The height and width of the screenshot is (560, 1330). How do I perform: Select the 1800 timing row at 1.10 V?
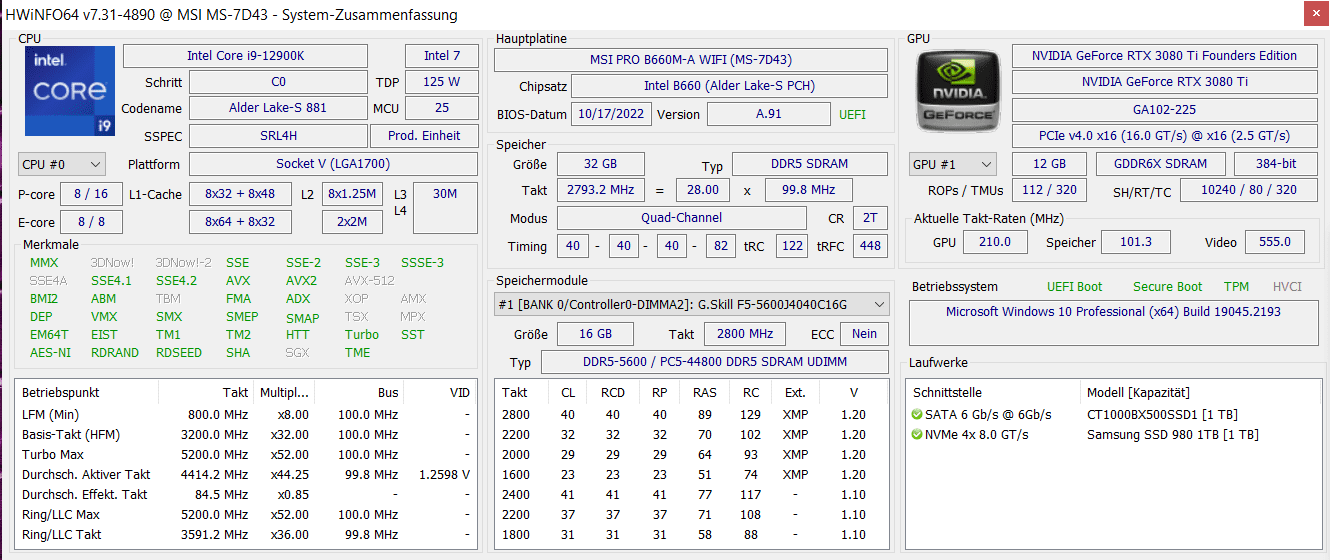tap(692, 534)
